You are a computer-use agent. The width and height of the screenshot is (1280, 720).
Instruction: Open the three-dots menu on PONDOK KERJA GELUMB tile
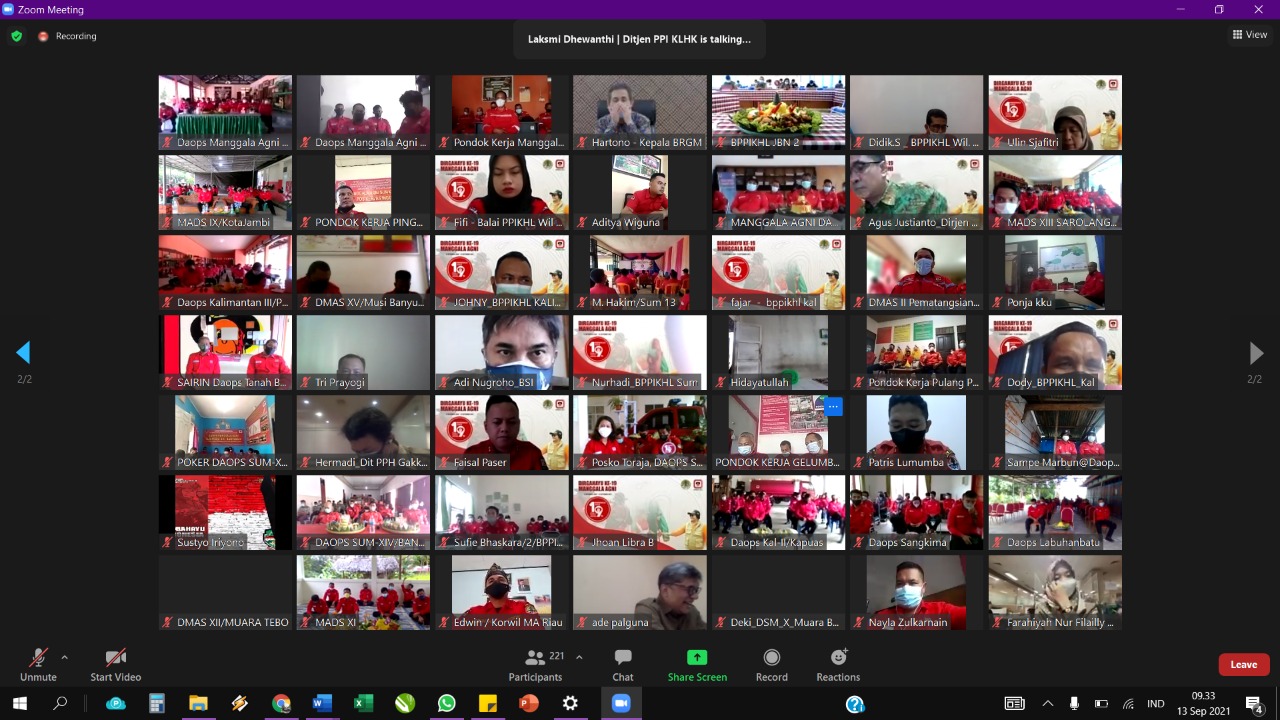pyautogui.click(x=832, y=406)
